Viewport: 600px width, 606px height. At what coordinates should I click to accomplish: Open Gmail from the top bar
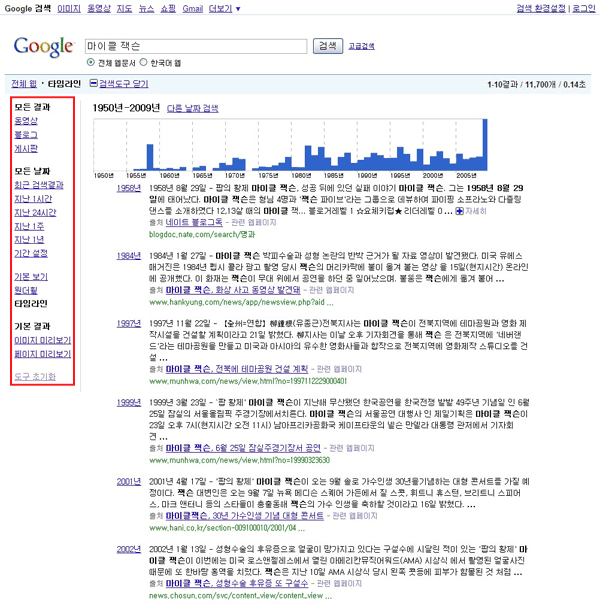193,9
